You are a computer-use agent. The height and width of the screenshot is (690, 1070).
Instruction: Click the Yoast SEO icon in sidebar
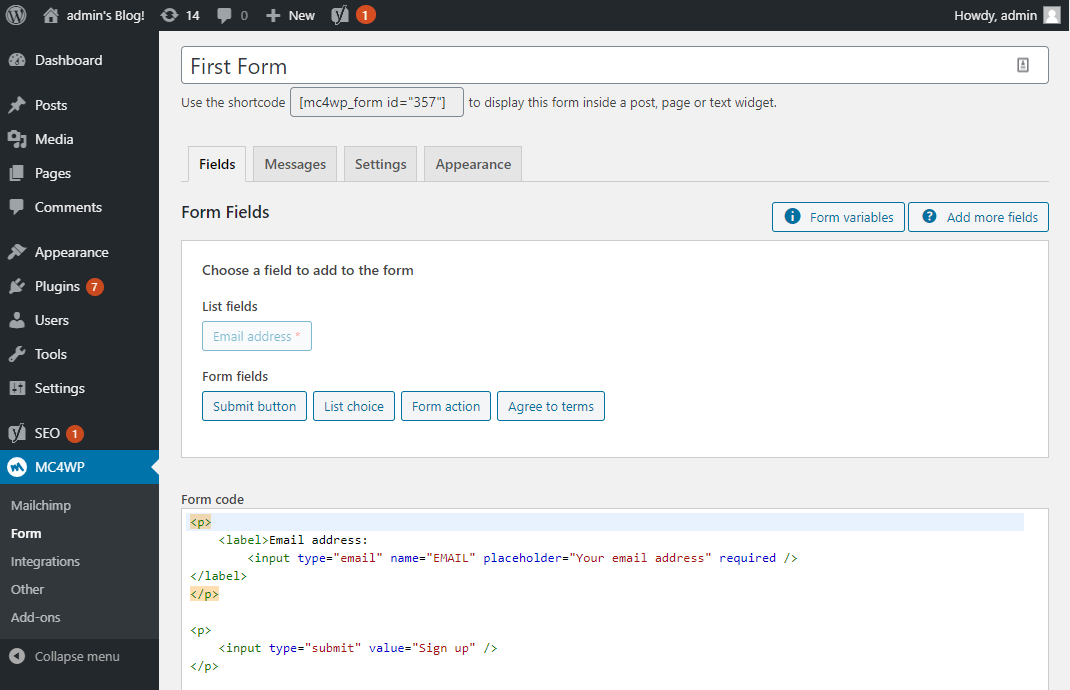(x=17, y=433)
